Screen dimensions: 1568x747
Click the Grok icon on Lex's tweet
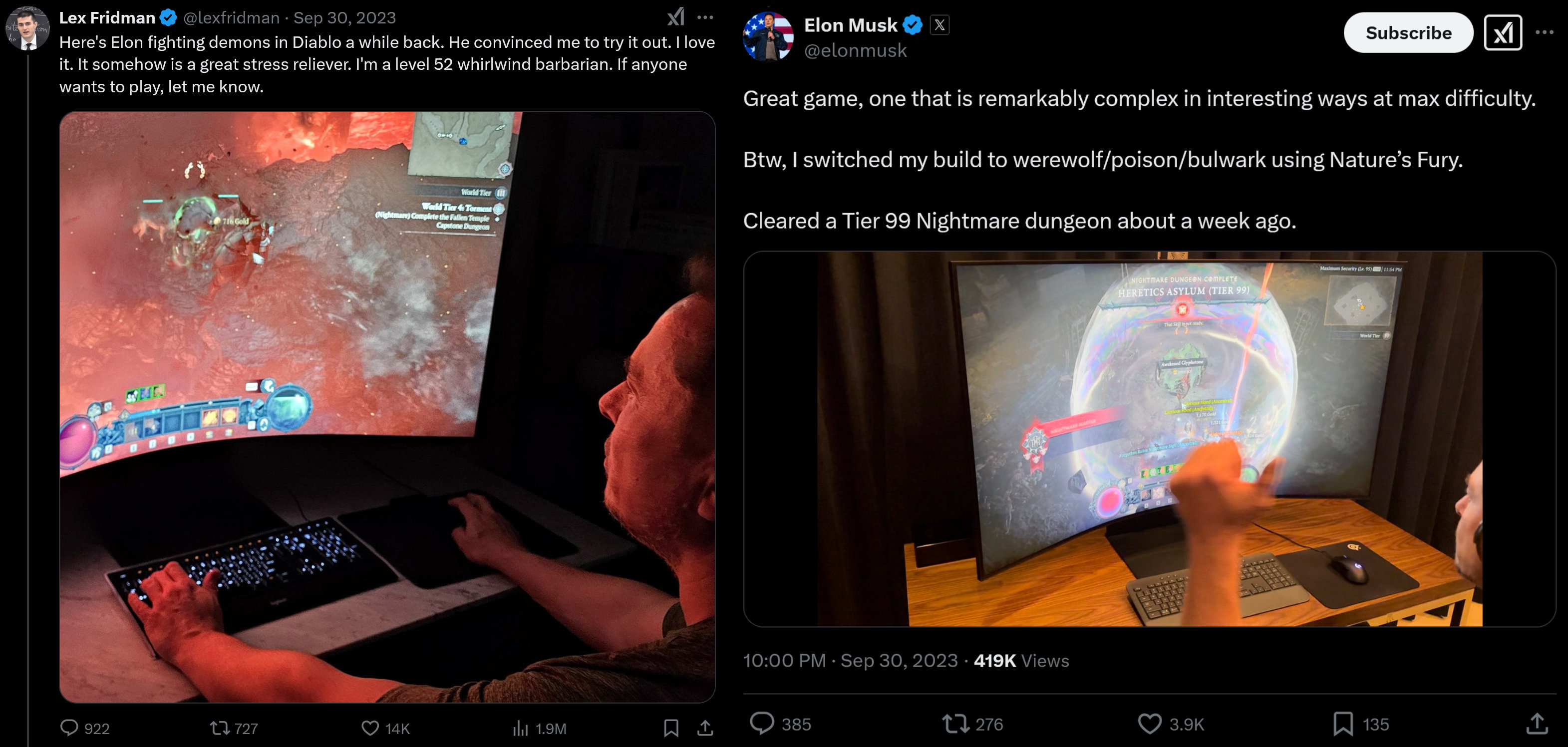[676, 17]
